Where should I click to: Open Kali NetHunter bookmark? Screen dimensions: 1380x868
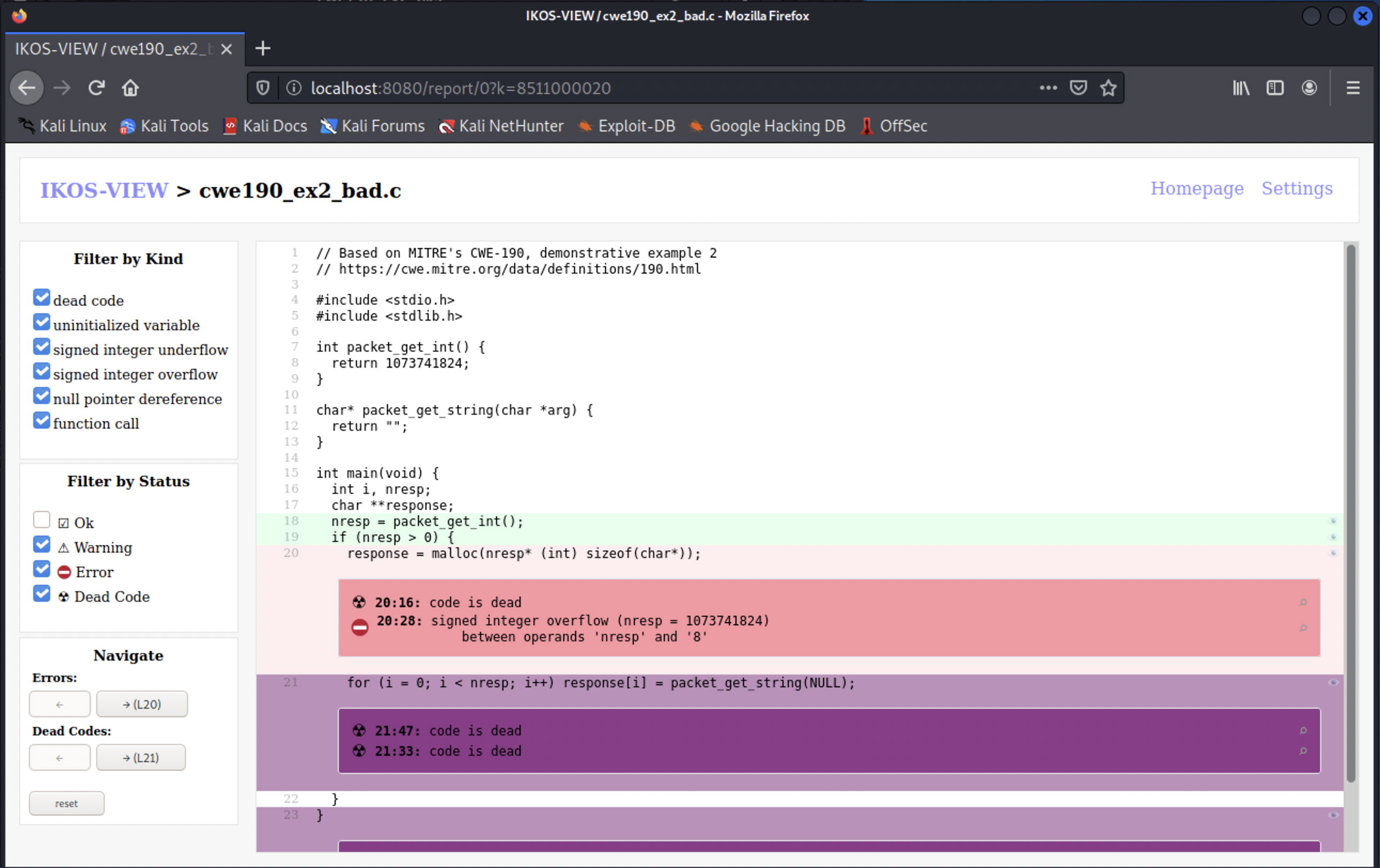501,126
